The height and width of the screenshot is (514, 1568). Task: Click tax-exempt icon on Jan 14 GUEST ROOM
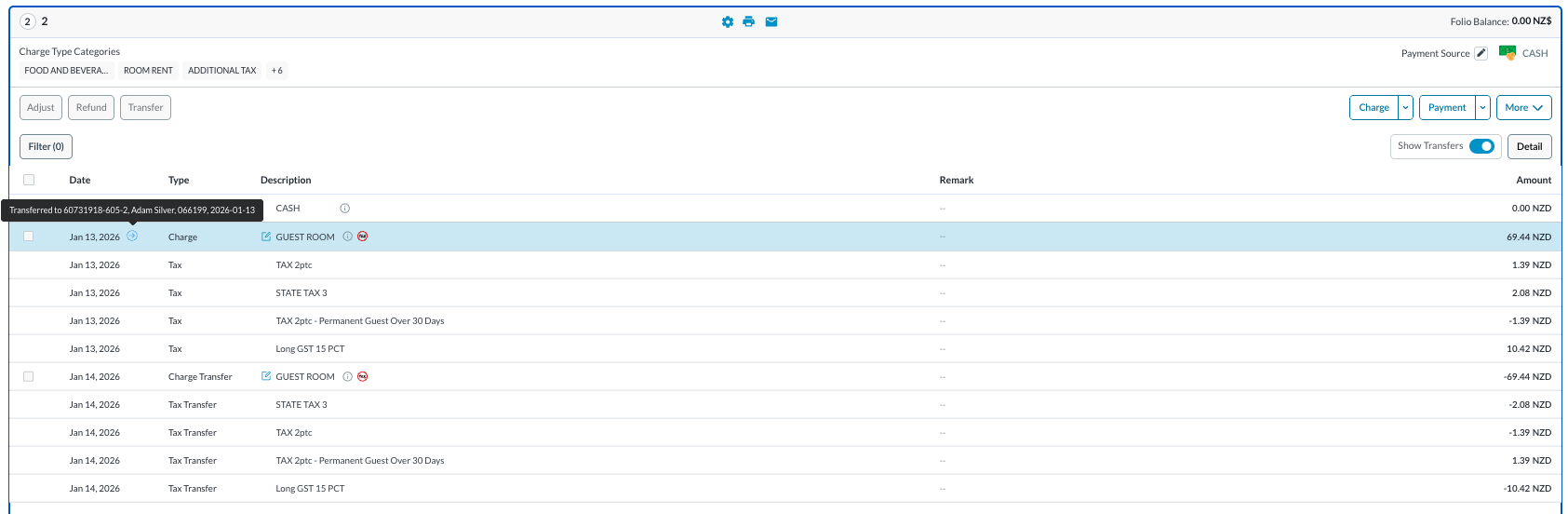[363, 376]
